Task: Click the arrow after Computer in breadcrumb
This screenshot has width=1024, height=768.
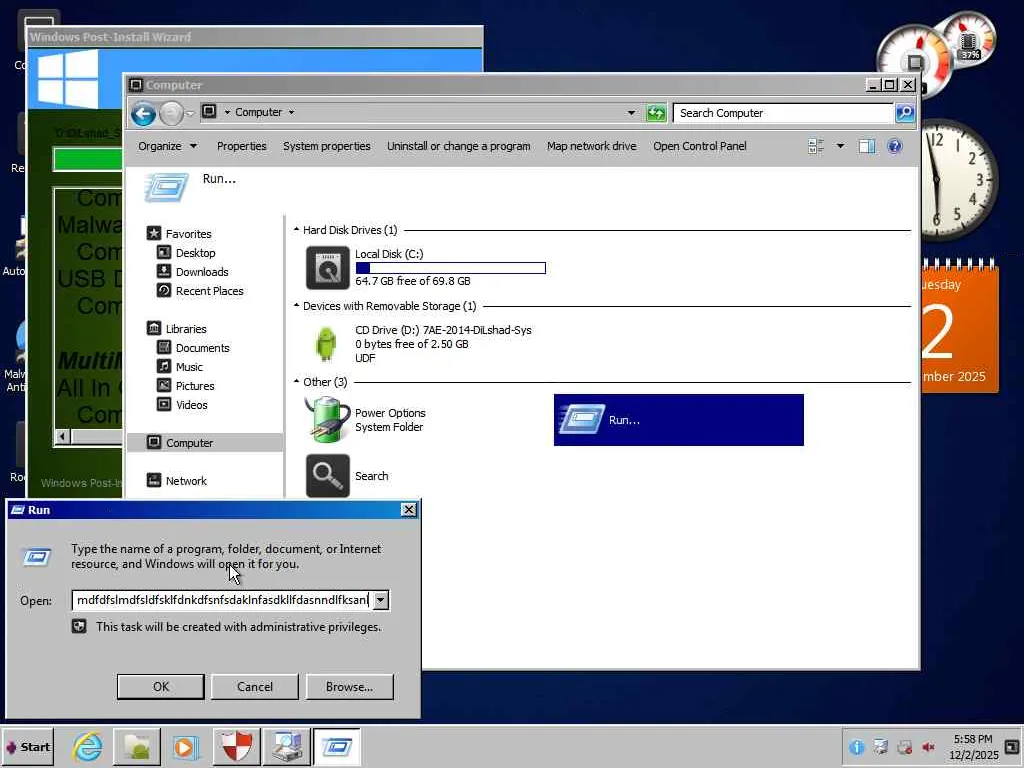Action: click(x=291, y=112)
